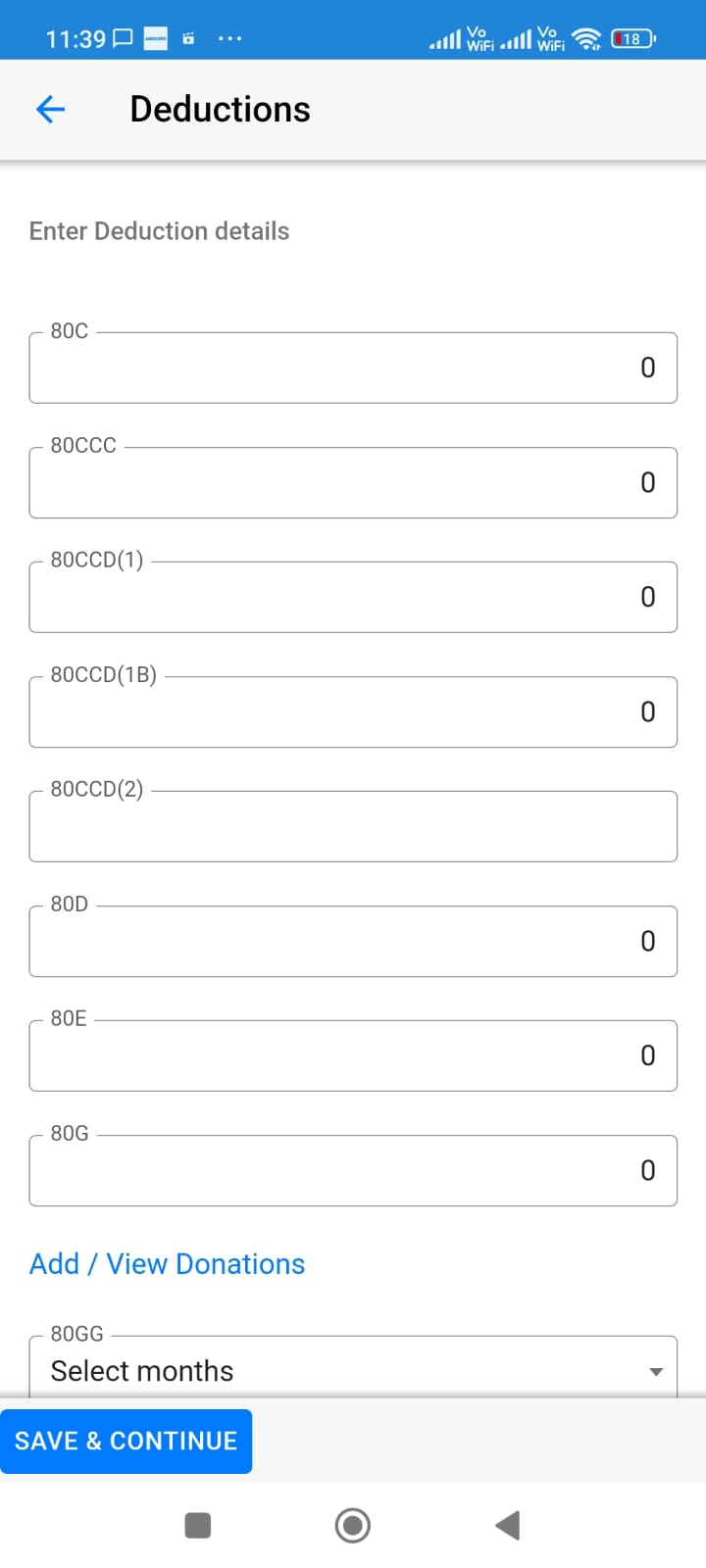Click the empty 80CCD(2) field
The width and height of the screenshot is (706, 1568).
click(353, 826)
